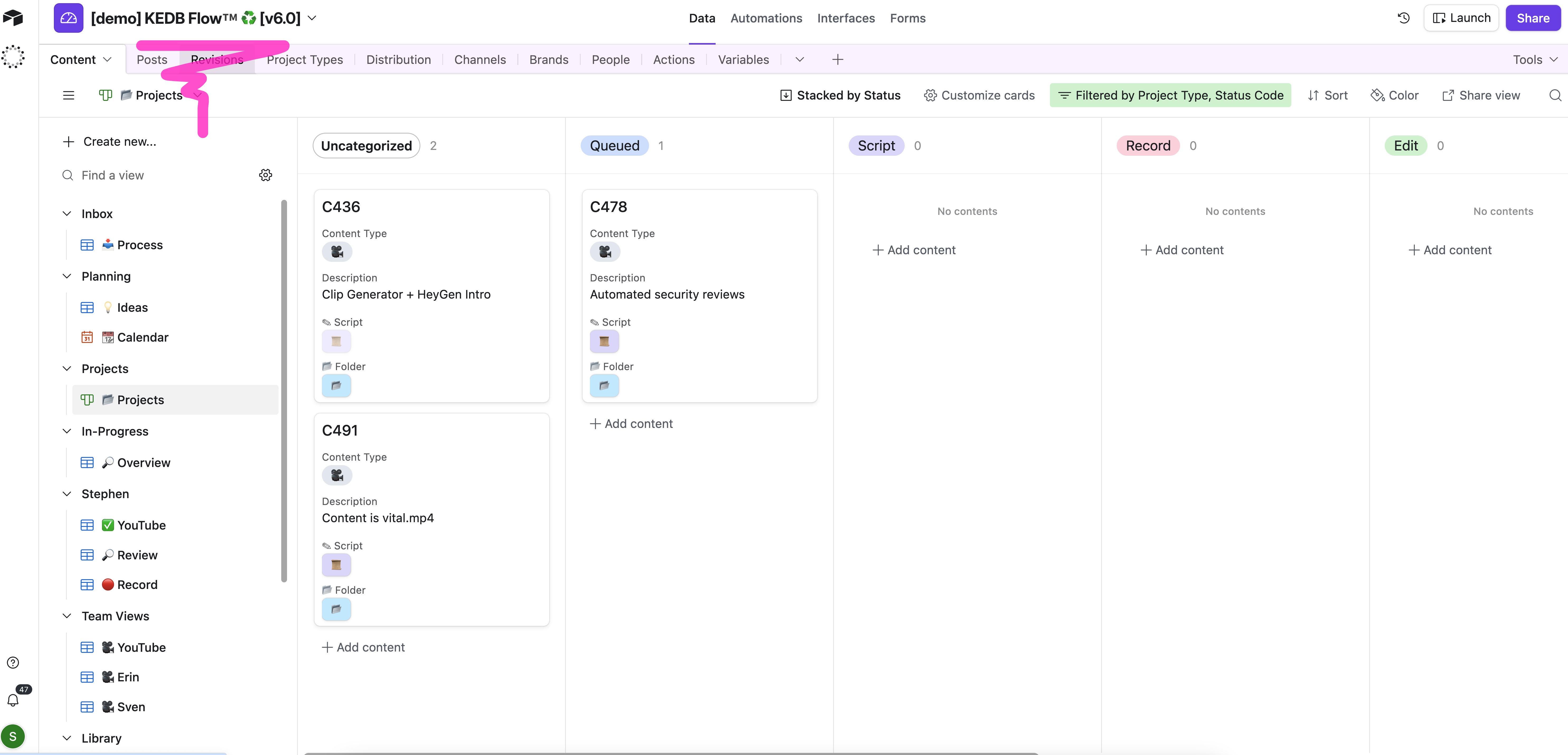Open the Revisions tab
This screenshot has width=1568, height=755.
tap(217, 59)
